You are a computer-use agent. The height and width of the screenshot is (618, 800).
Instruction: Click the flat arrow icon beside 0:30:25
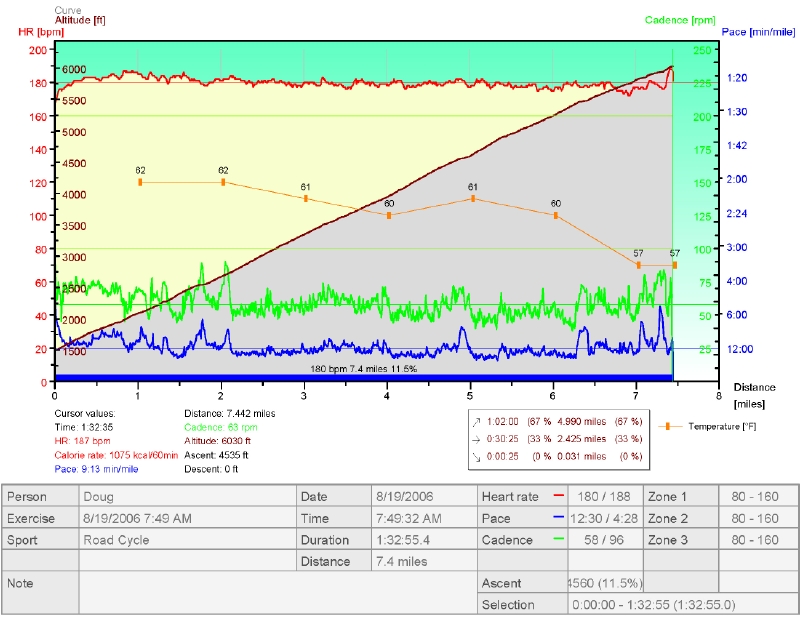477,439
